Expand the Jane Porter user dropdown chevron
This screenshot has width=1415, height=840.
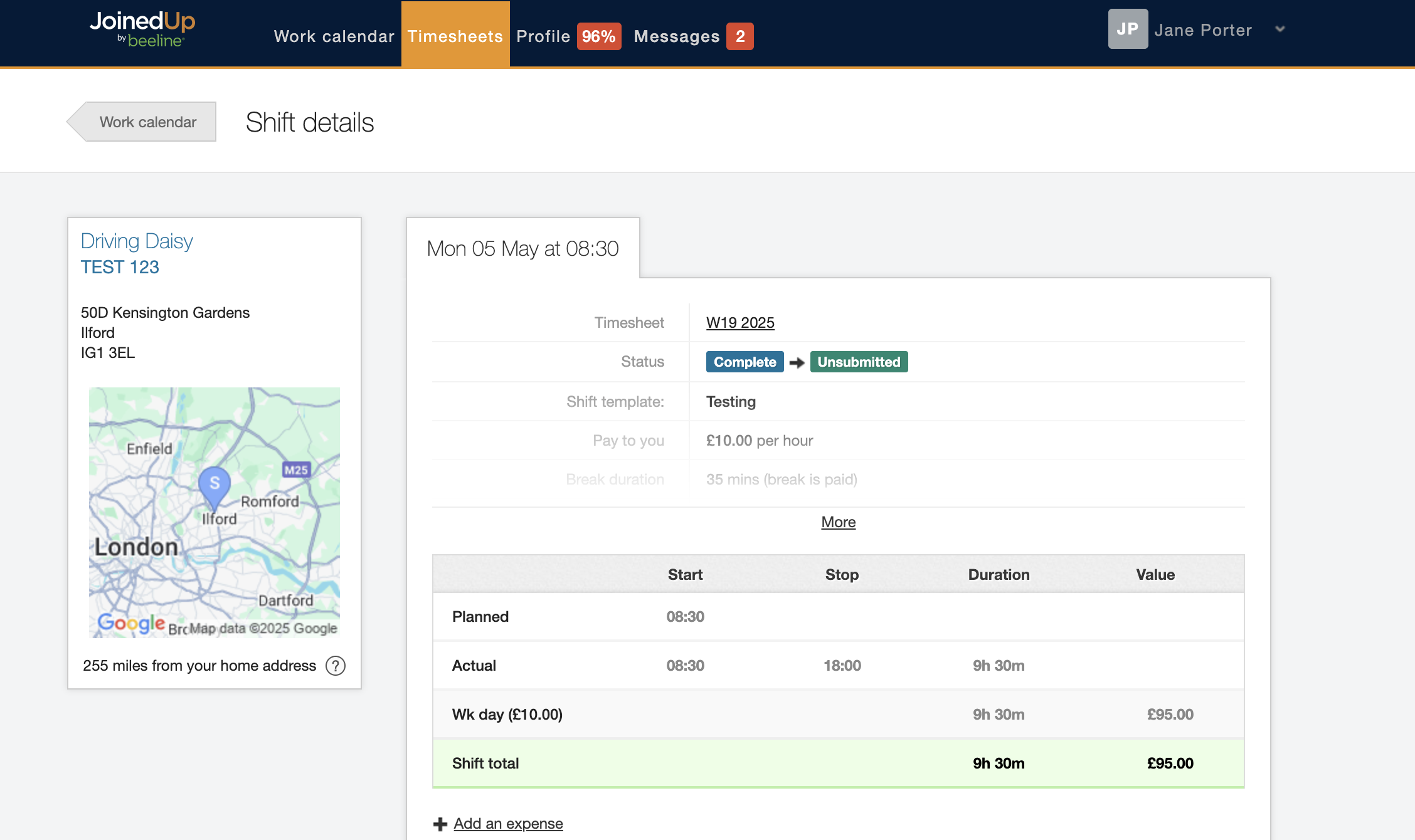(1280, 29)
